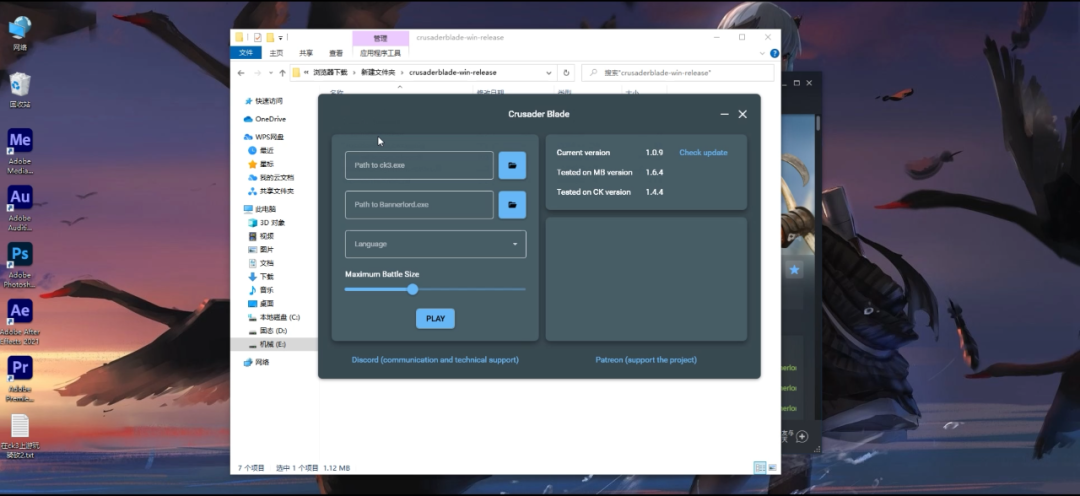Click the search box in File Explorer
This screenshot has width=1080, height=496.
(678, 72)
